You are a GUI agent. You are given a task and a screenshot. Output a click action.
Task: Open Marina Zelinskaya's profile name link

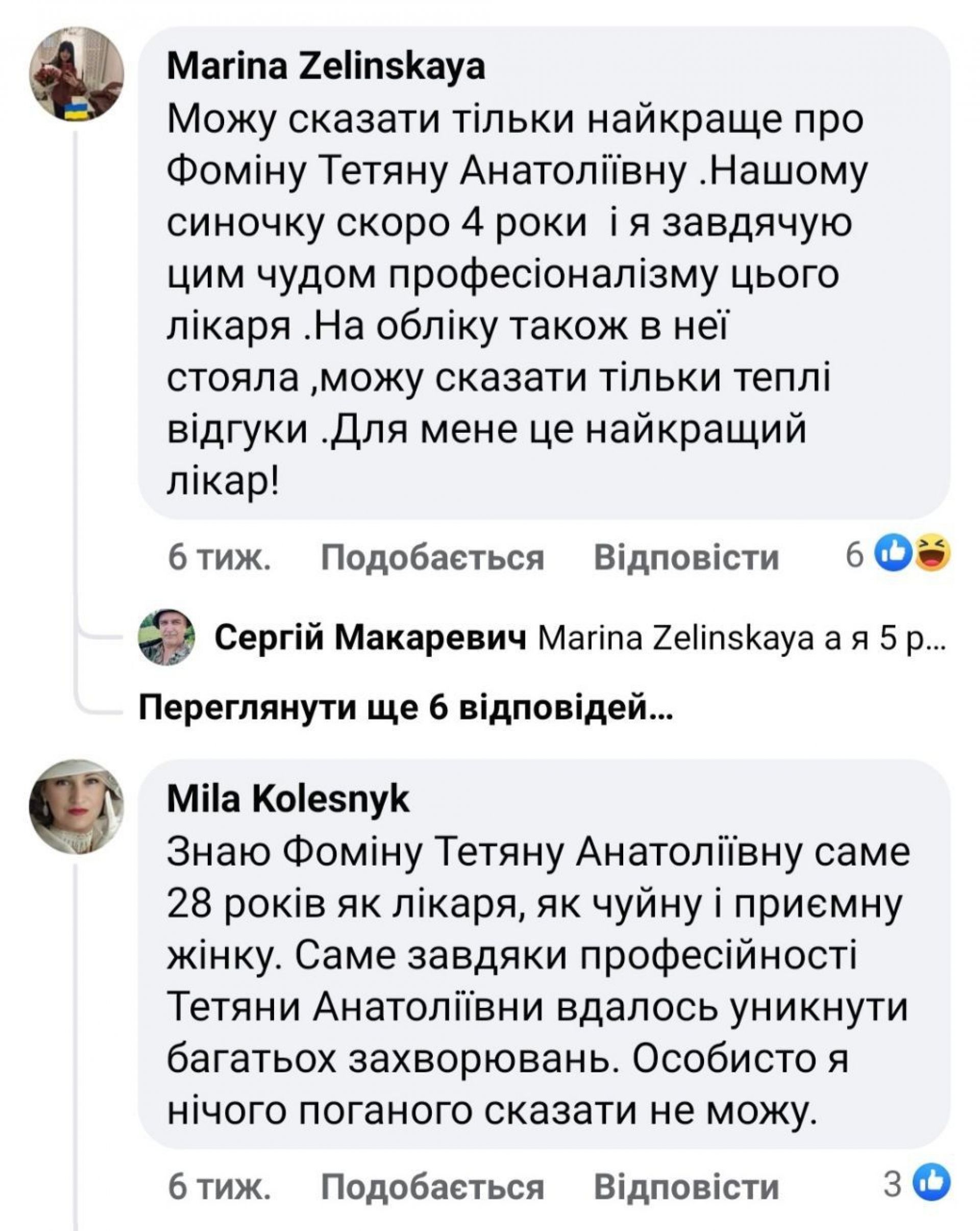click(326, 67)
